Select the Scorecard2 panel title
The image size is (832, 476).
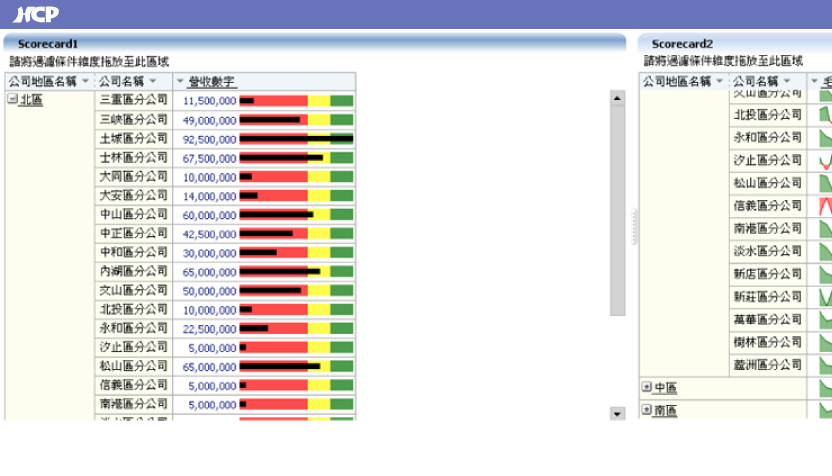682,44
